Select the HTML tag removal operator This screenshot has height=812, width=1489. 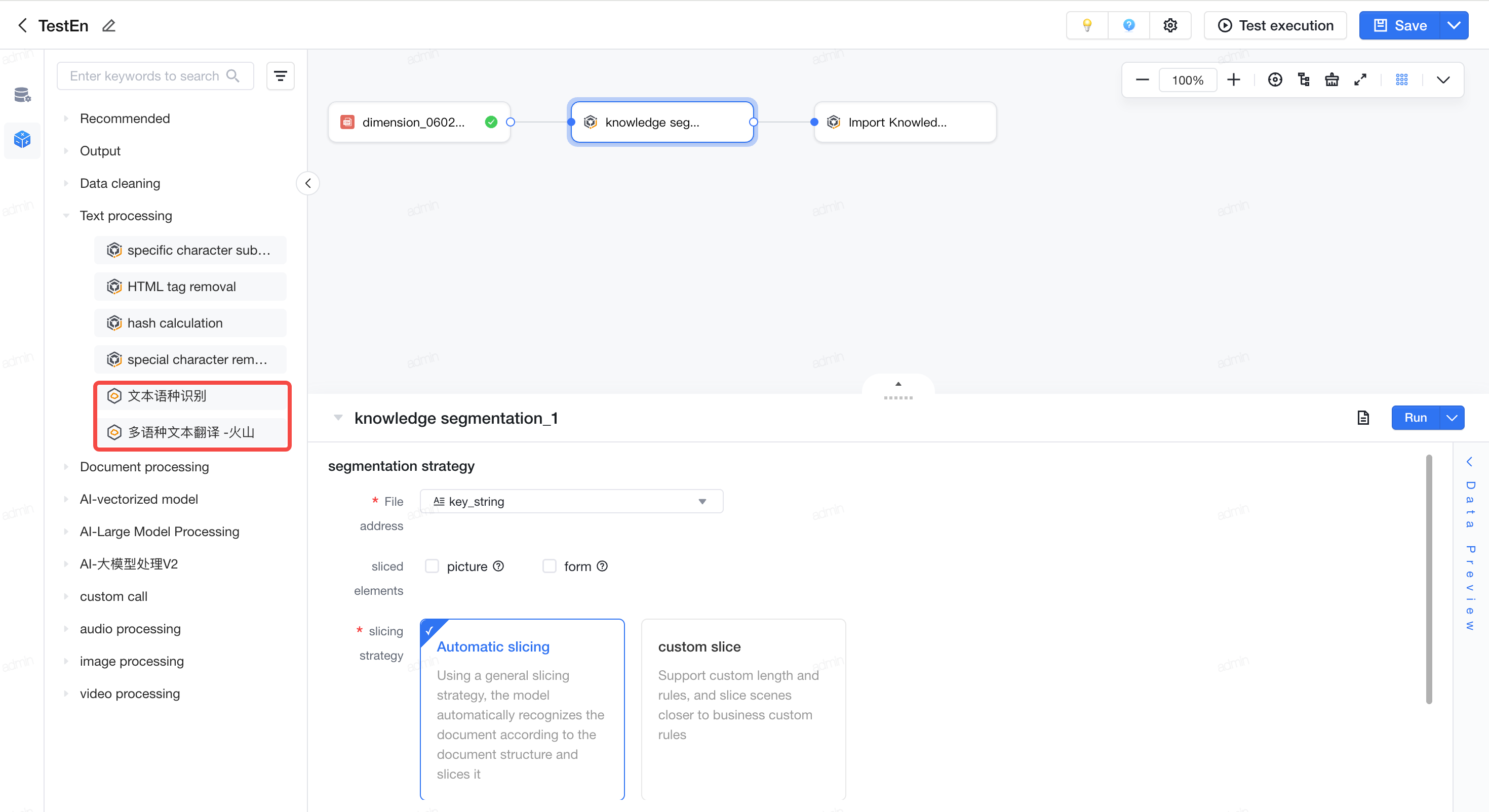pyautogui.click(x=190, y=287)
